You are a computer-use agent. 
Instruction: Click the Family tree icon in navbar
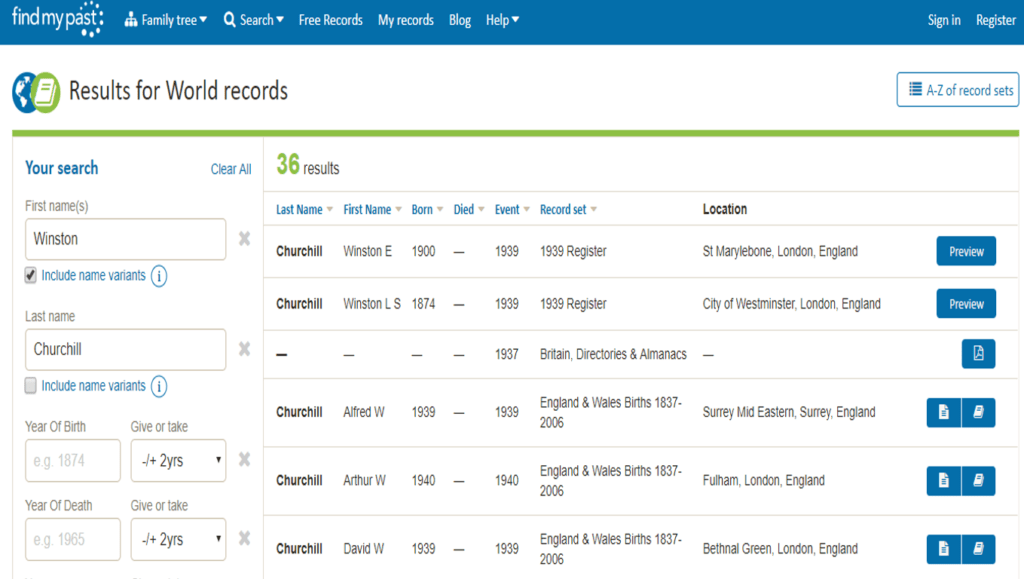(131, 20)
